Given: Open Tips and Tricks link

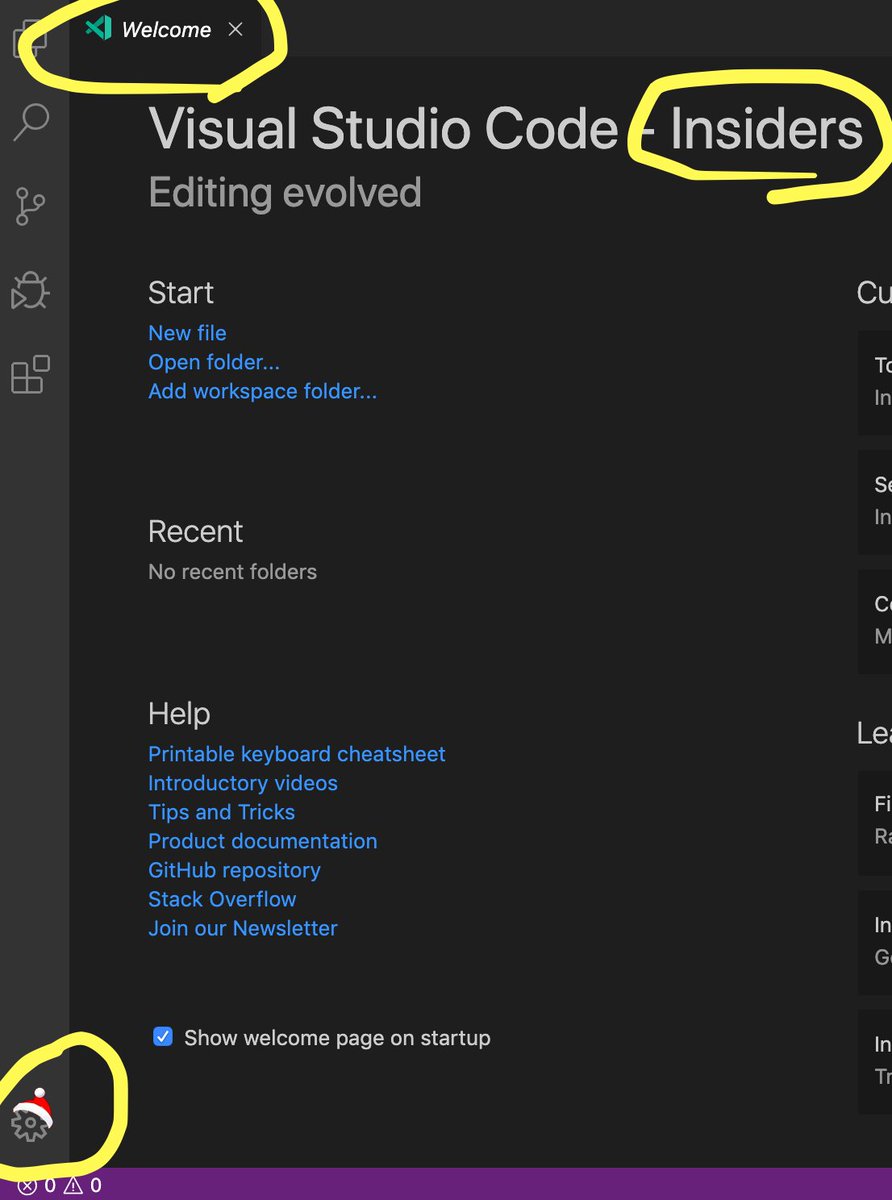Looking at the screenshot, I should pyautogui.click(x=221, y=812).
